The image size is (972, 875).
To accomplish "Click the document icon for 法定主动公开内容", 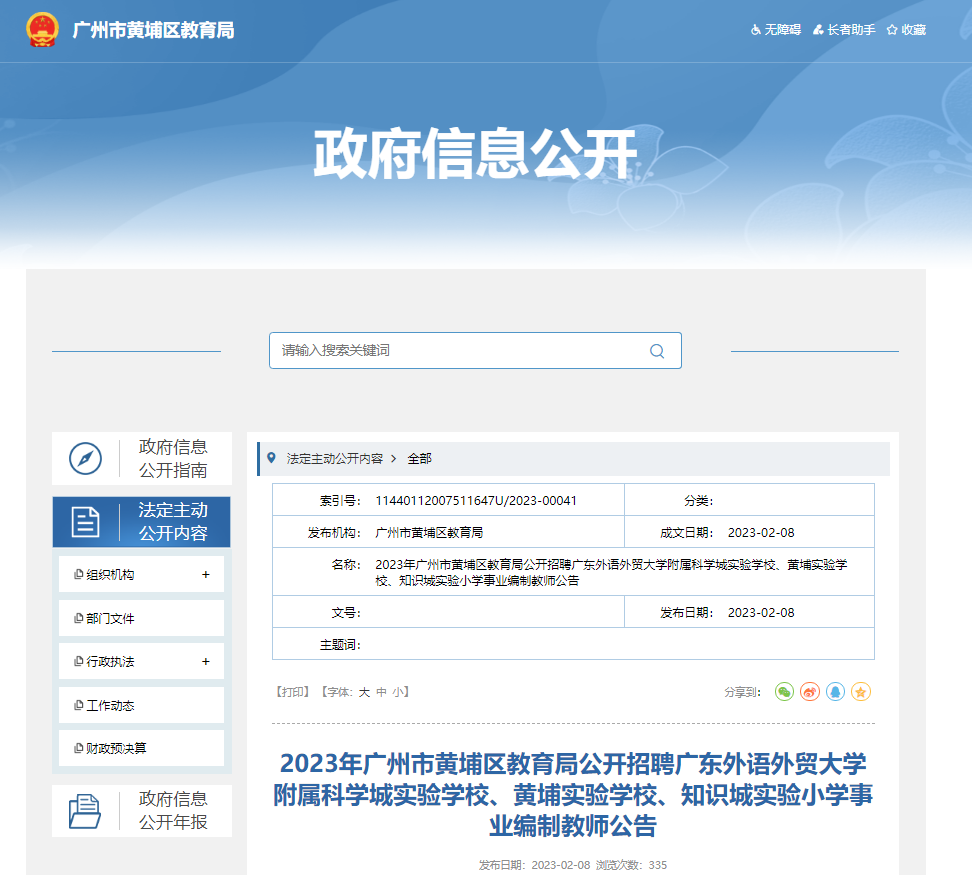I will pyautogui.click(x=86, y=522).
